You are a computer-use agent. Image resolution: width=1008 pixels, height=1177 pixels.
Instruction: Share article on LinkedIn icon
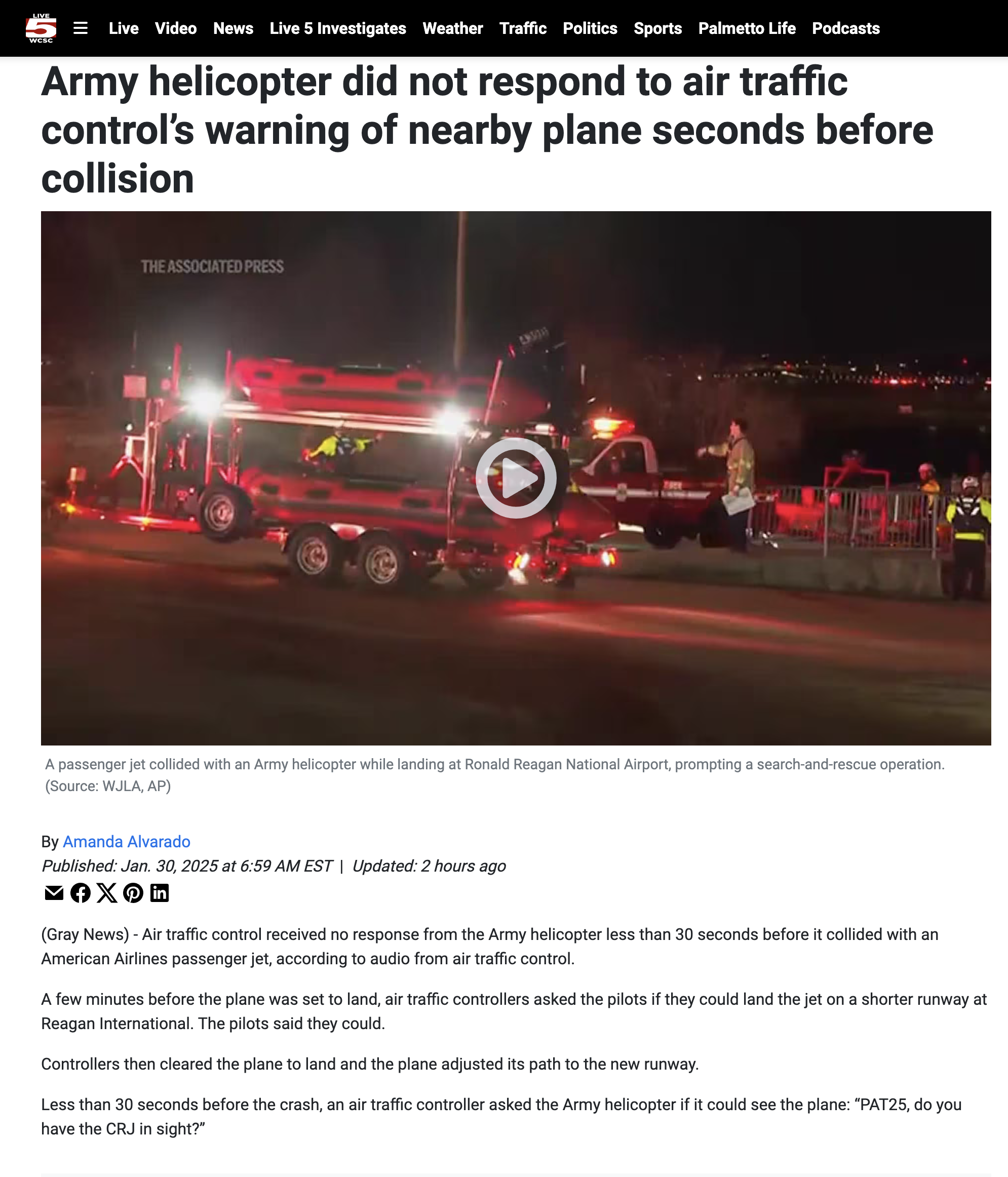click(x=160, y=893)
